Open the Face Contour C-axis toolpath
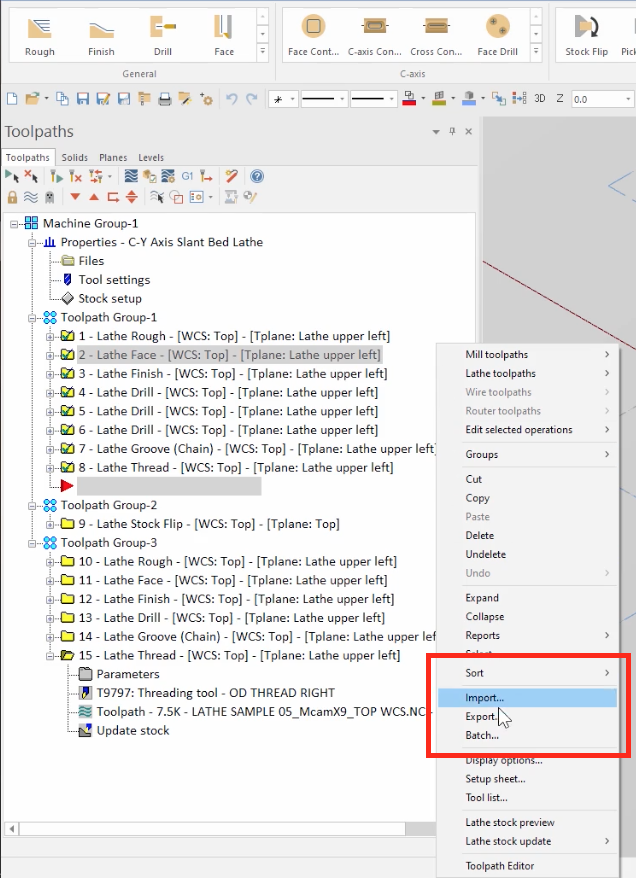Image resolution: width=636 pixels, height=886 pixels. [x=313, y=36]
